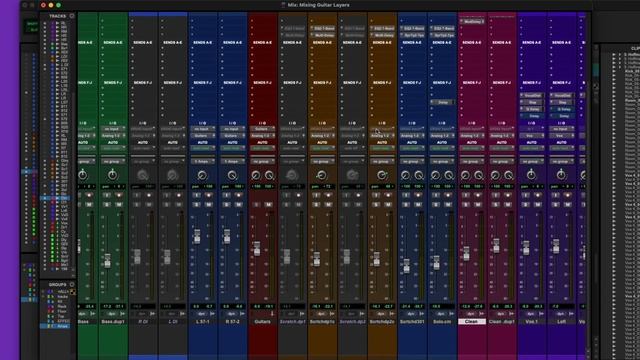The height and width of the screenshot is (360, 640).
Task: Open output selector on L 57-1 track
Action: coord(203,136)
